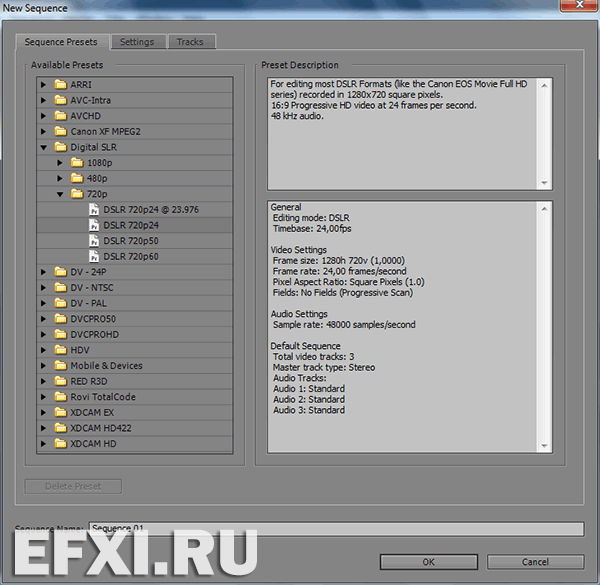The width and height of the screenshot is (600, 585).
Task: Click the ARRI folder icon
Action: tap(60, 84)
